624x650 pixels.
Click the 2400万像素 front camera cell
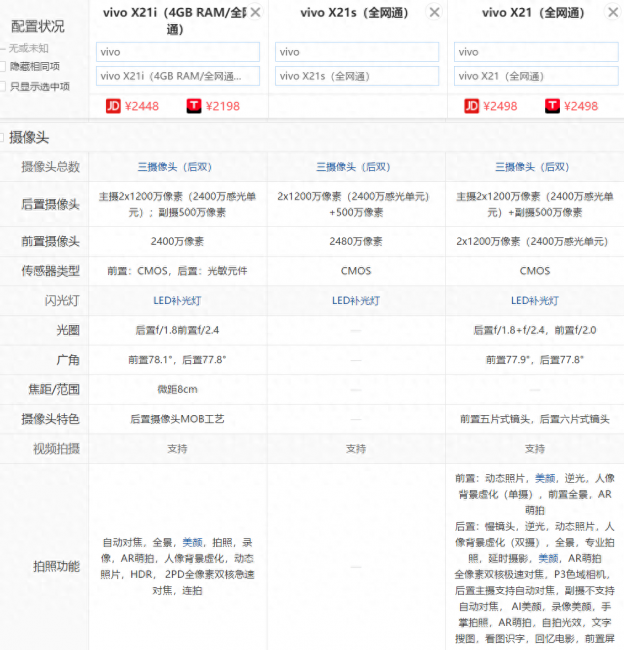177,241
